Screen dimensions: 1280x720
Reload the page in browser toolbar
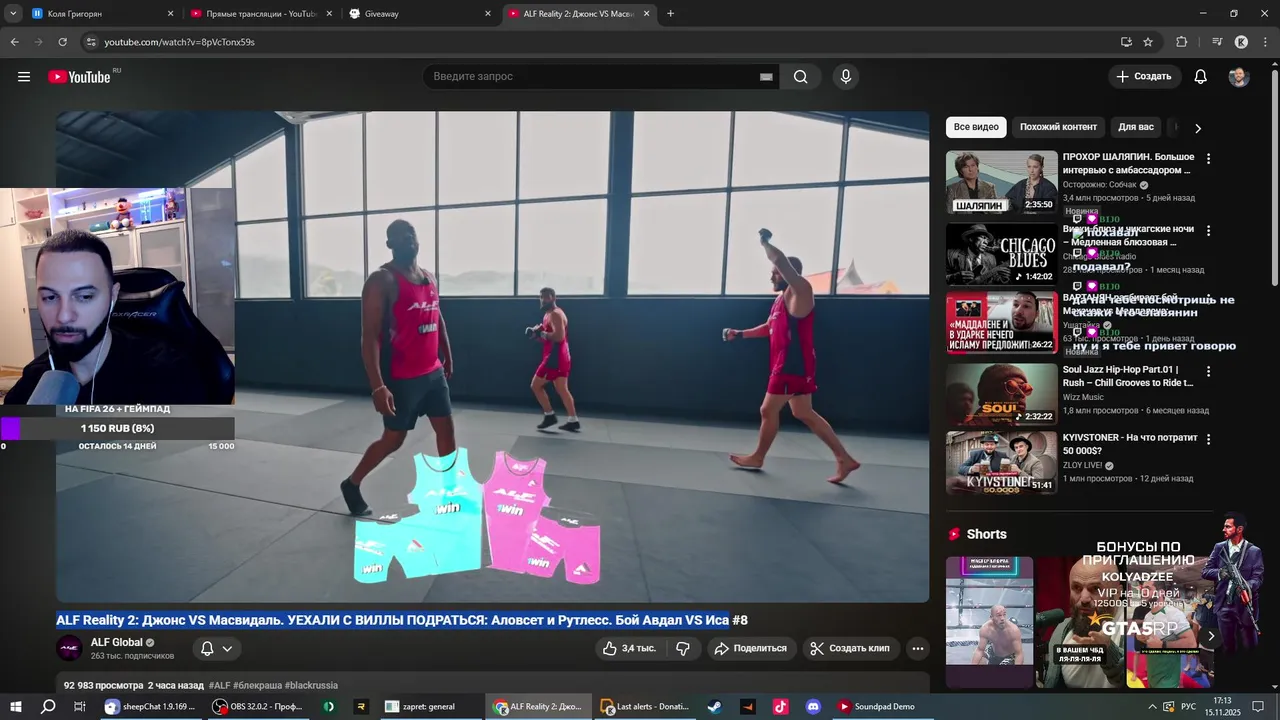coord(62,42)
